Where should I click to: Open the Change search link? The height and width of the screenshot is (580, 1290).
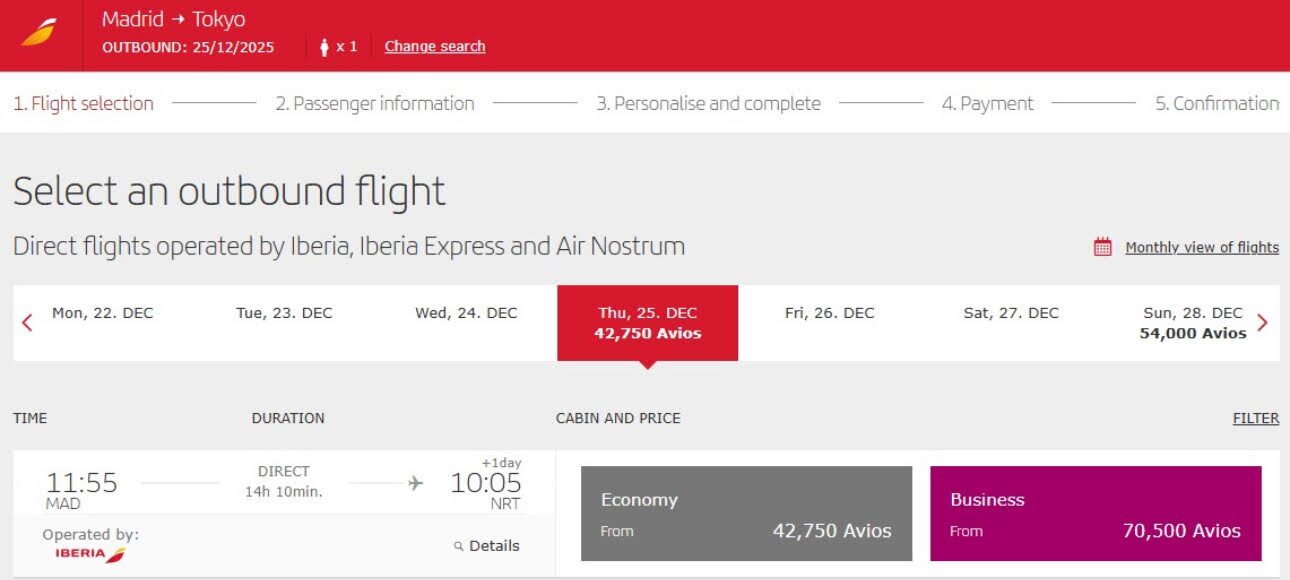[x=435, y=46]
